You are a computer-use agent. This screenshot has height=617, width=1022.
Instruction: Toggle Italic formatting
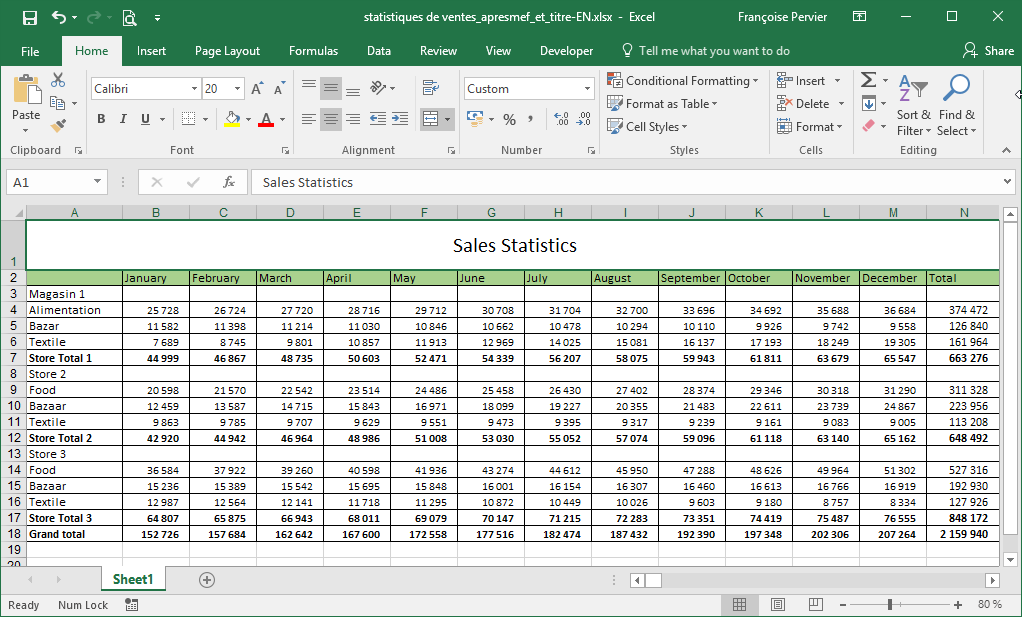[x=123, y=119]
